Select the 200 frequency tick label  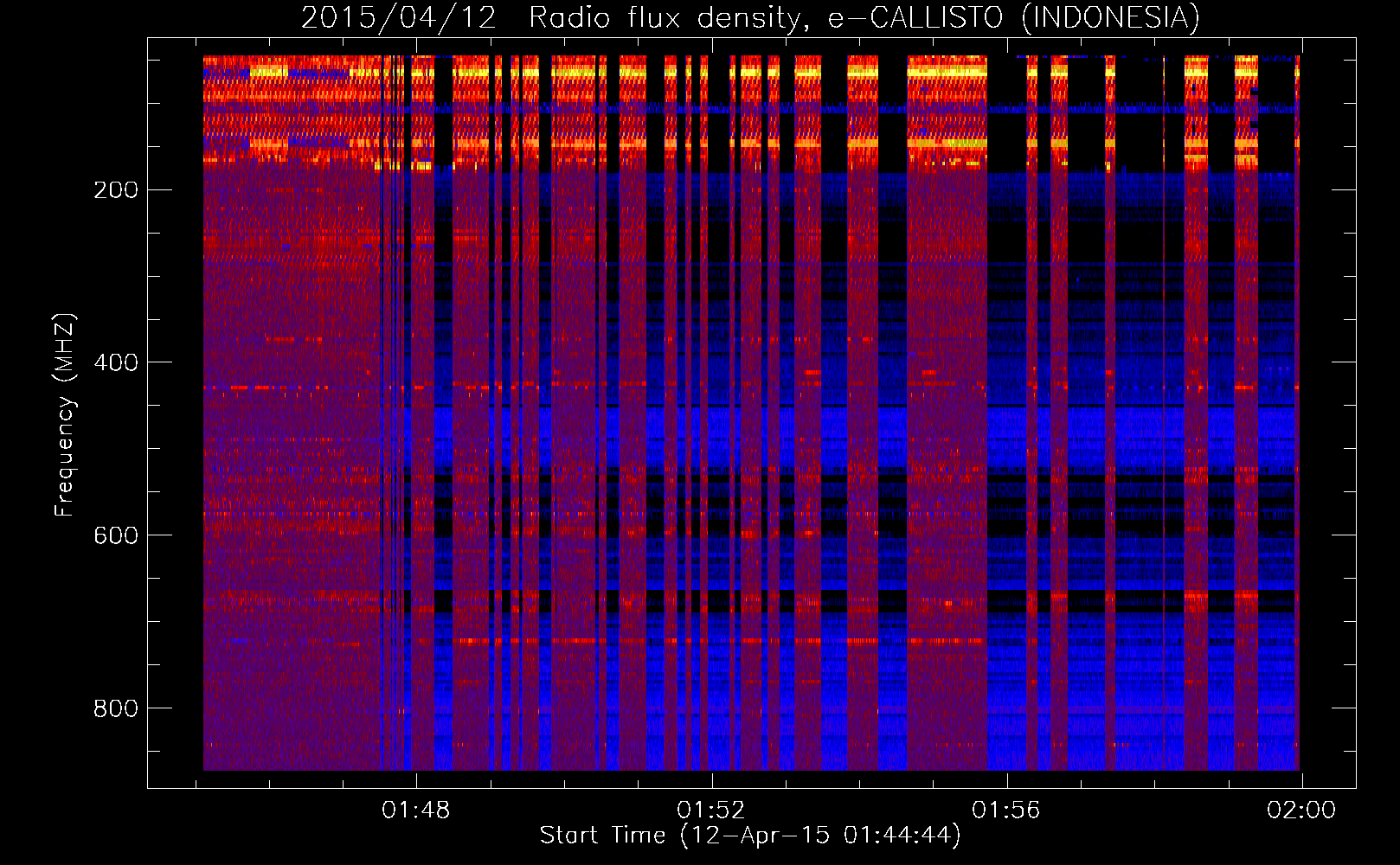point(115,190)
